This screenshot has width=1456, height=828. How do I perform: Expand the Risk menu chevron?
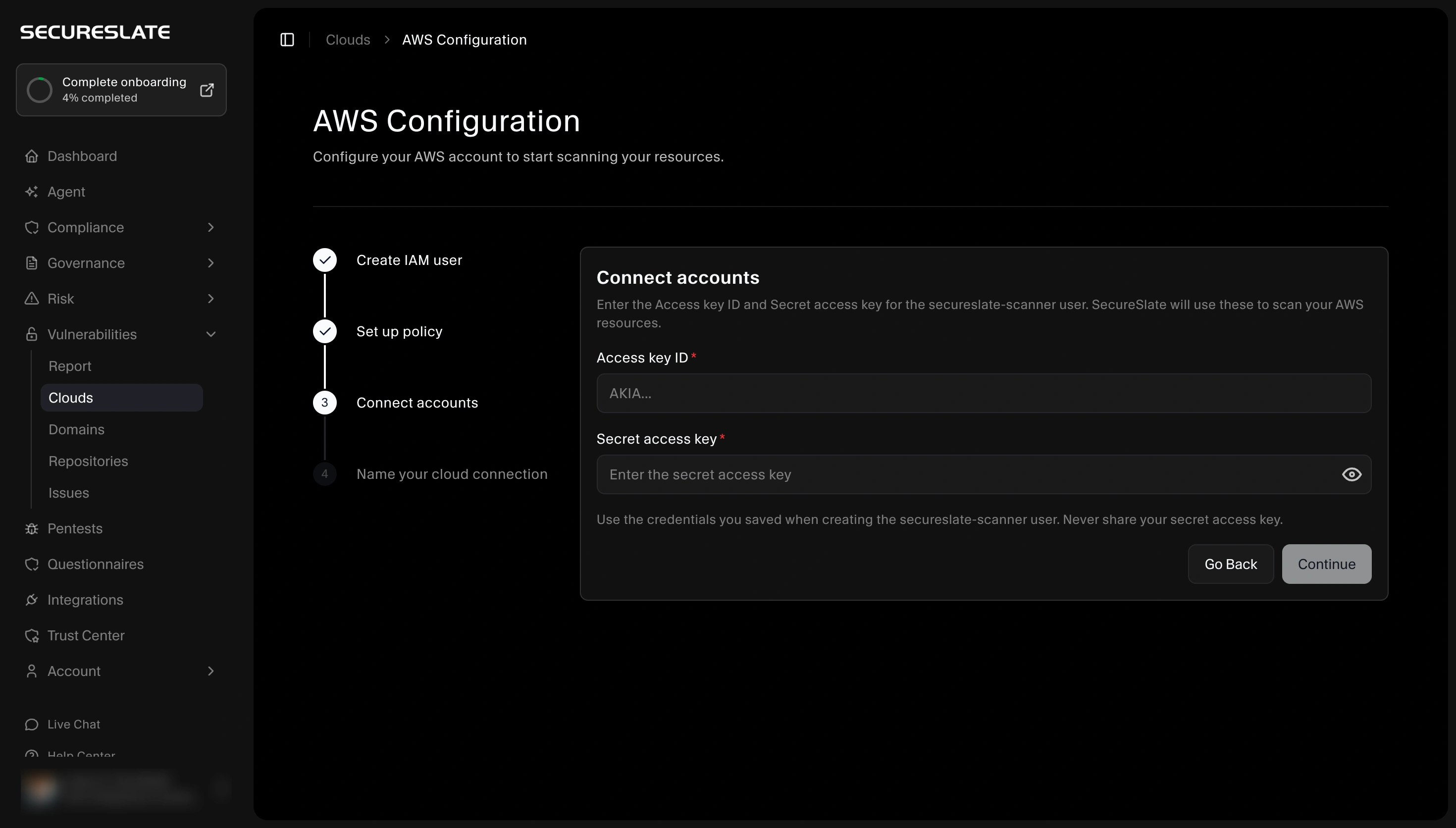[x=211, y=299]
